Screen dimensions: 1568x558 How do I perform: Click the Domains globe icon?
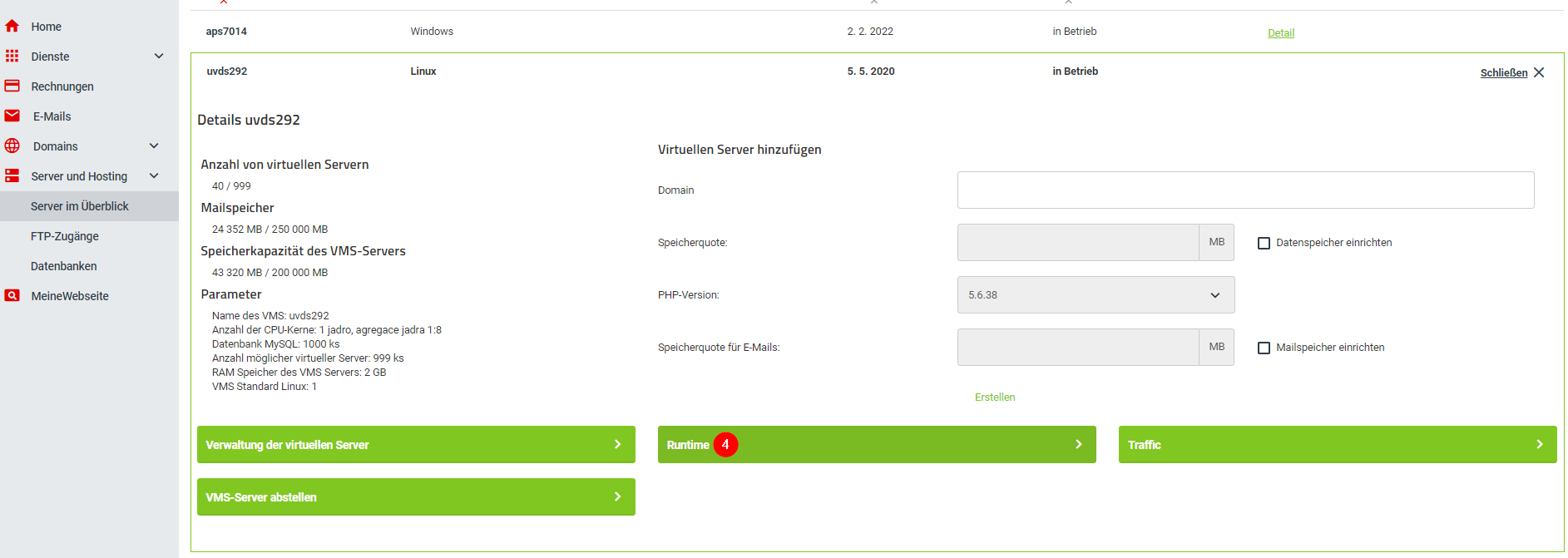pos(12,146)
